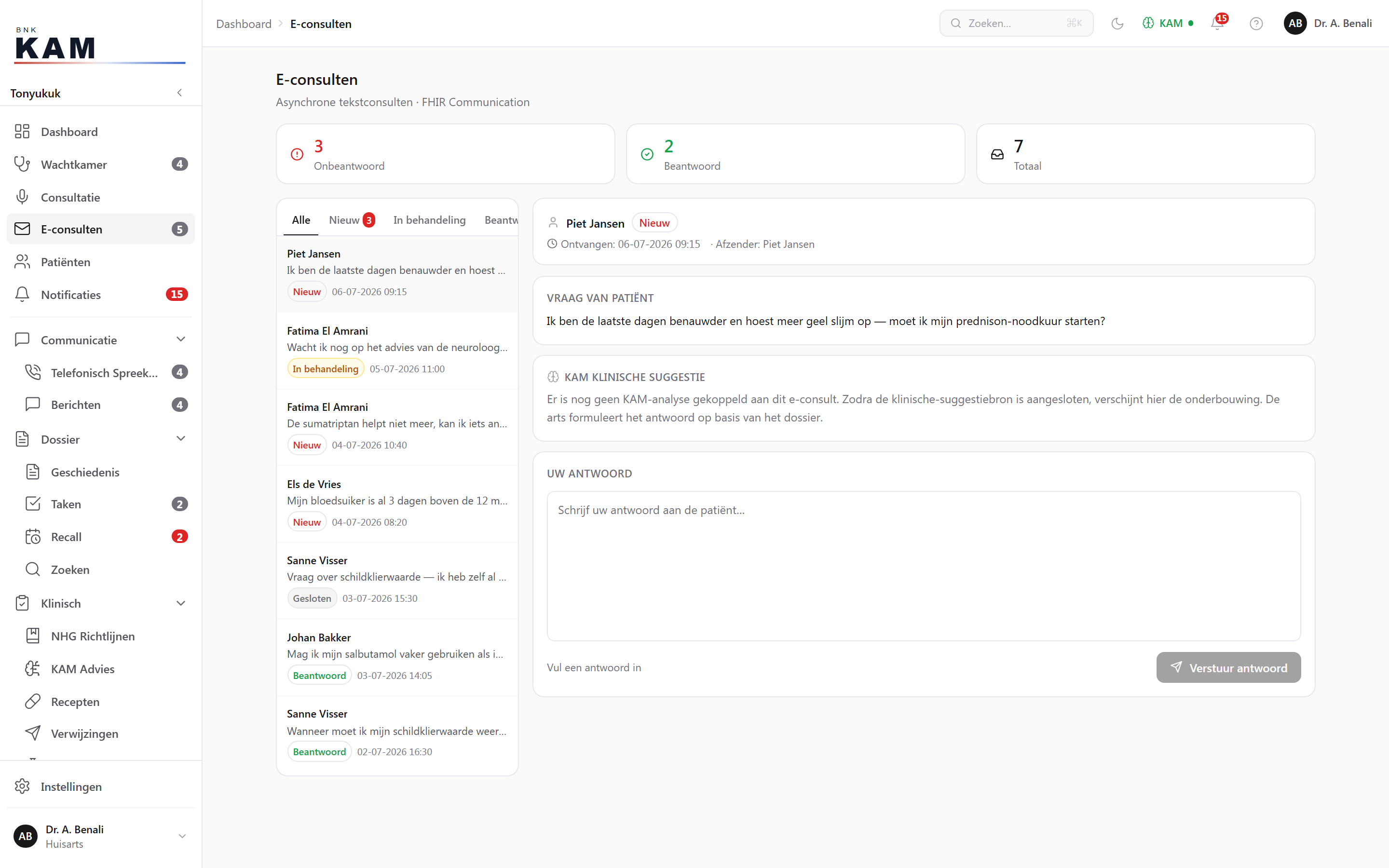Image resolution: width=1389 pixels, height=868 pixels.
Task: Open Sanne Visser Gesloten e-consult
Action: click(x=397, y=580)
